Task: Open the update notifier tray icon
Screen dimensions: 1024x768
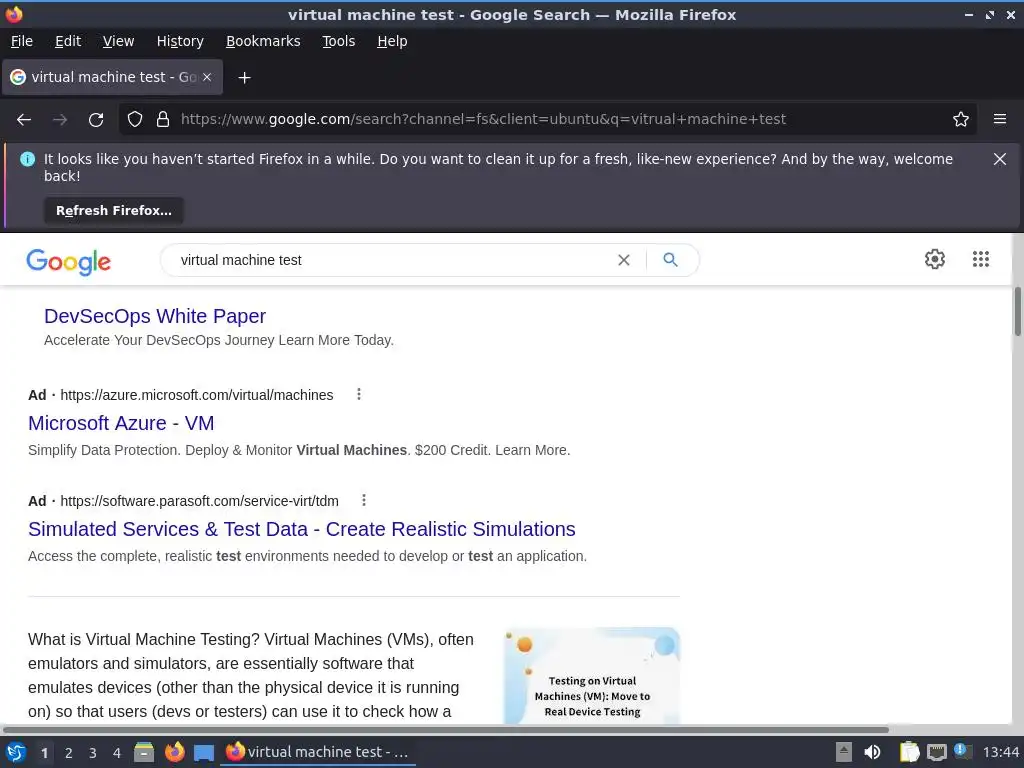Action: [x=962, y=751]
